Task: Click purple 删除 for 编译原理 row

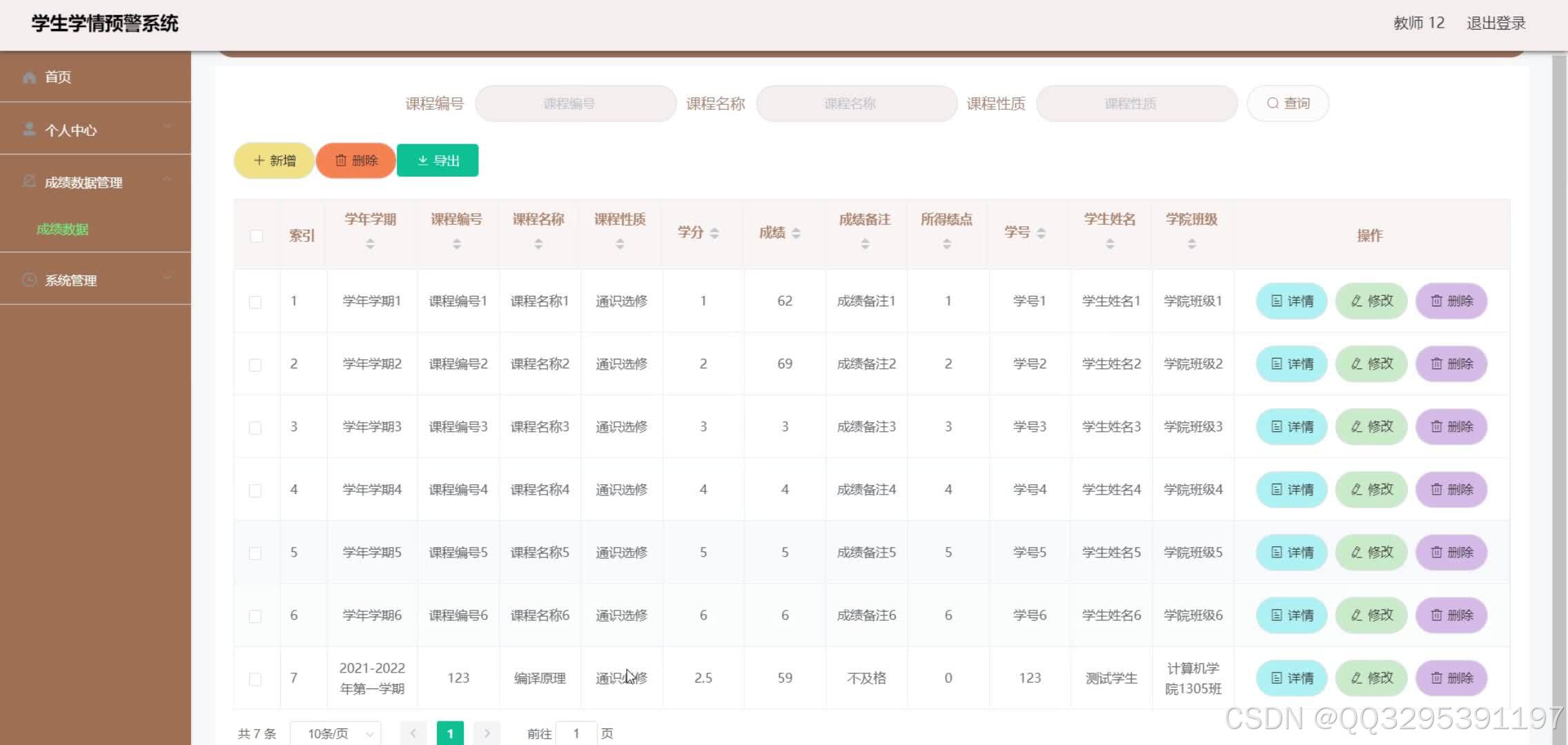Action: coord(1451,677)
